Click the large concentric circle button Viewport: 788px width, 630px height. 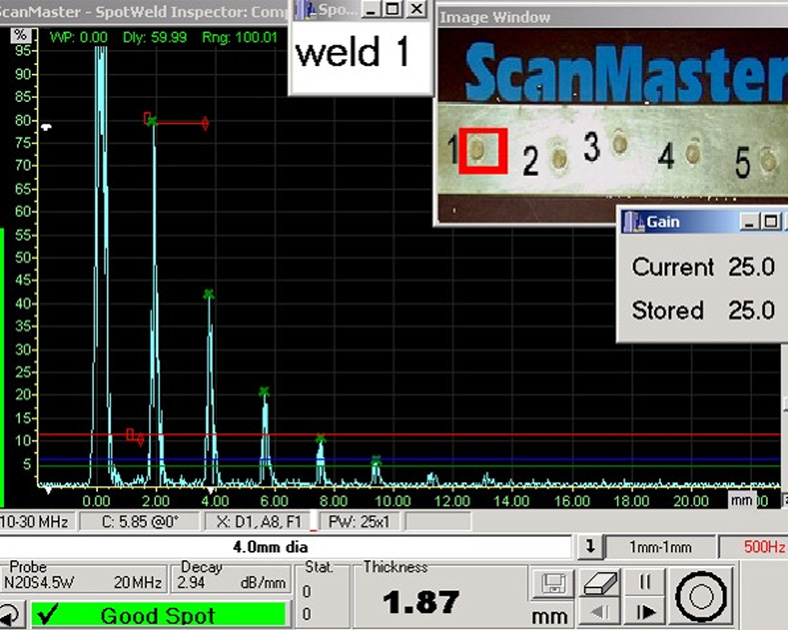click(701, 597)
